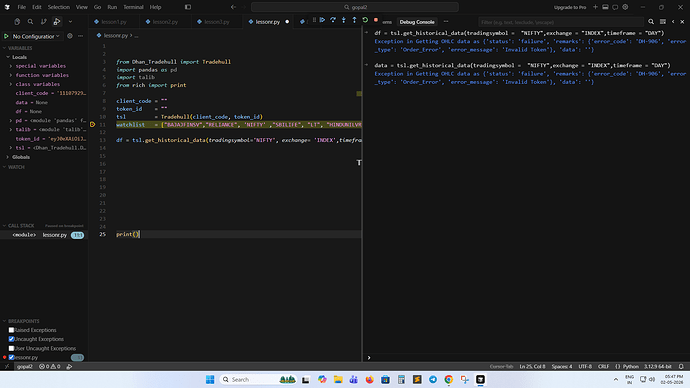The height and width of the screenshot is (388, 690).
Task: Restart the debug session
Action: point(365,20)
